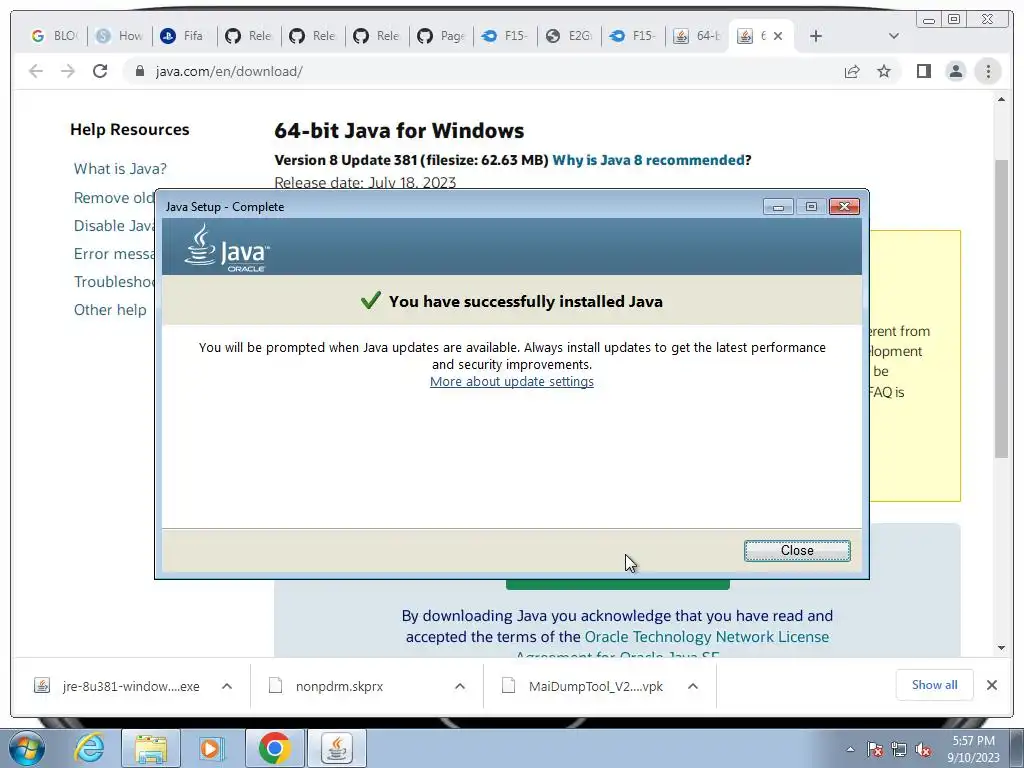Switch to the BLO Google tab
Viewport: 1024px width, 768px height.
click(55, 36)
